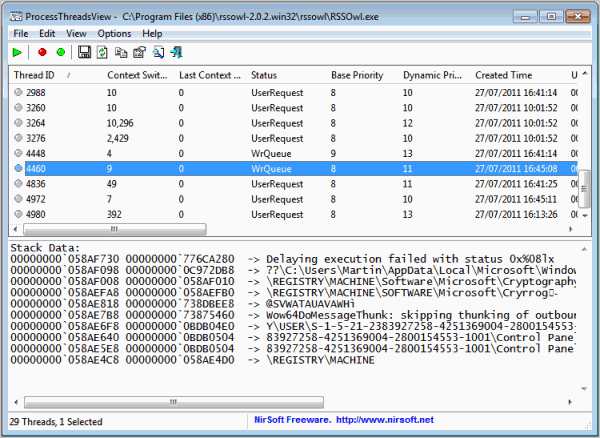This screenshot has height=438, width=600.
Task: Click the thread list scroll-down arrow
Action: (585, 216)
